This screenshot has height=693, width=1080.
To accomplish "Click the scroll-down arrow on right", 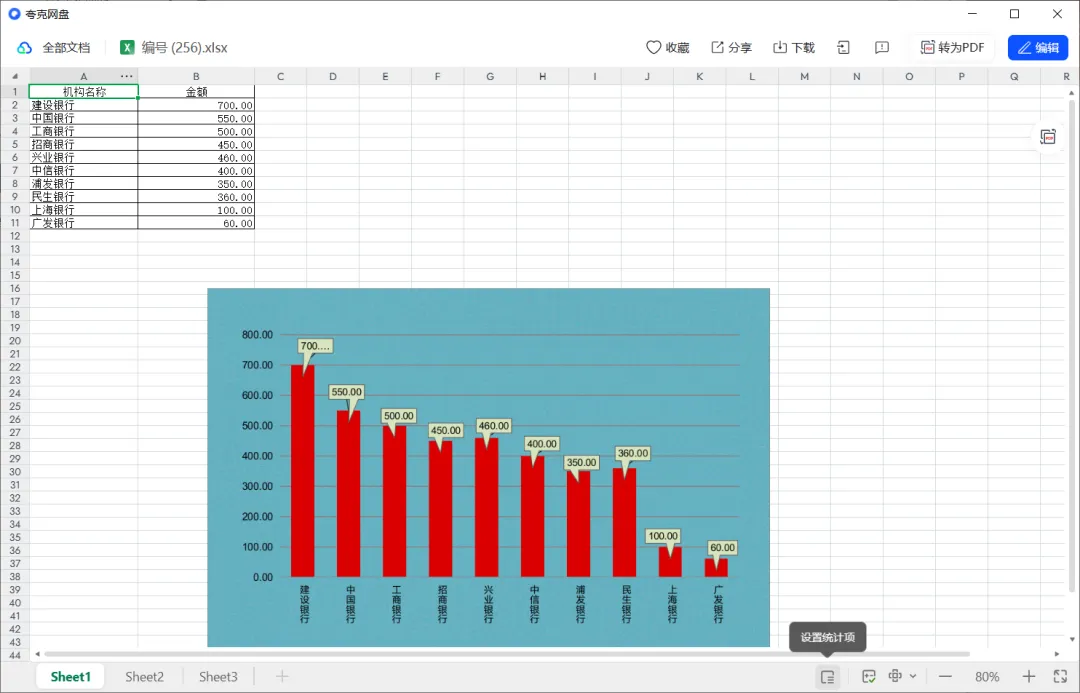I will [x=1072, y=639].
